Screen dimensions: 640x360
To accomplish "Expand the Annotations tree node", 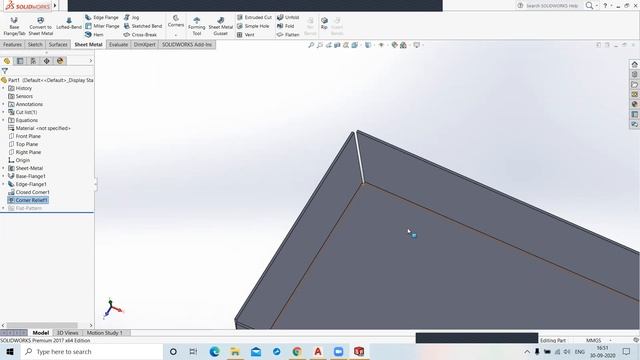I will coord(3,104).
